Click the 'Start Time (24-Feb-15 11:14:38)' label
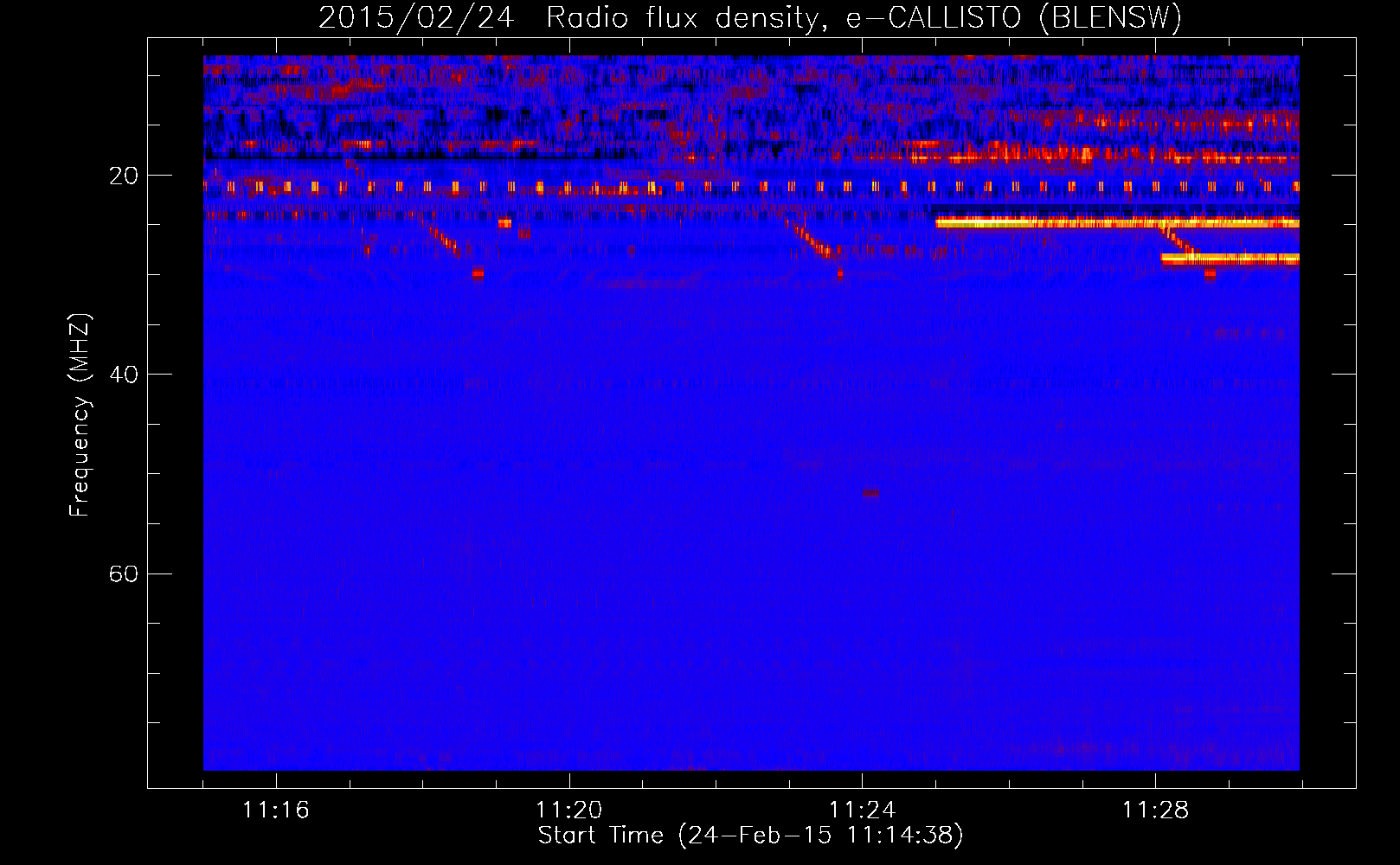 point(750,836)
